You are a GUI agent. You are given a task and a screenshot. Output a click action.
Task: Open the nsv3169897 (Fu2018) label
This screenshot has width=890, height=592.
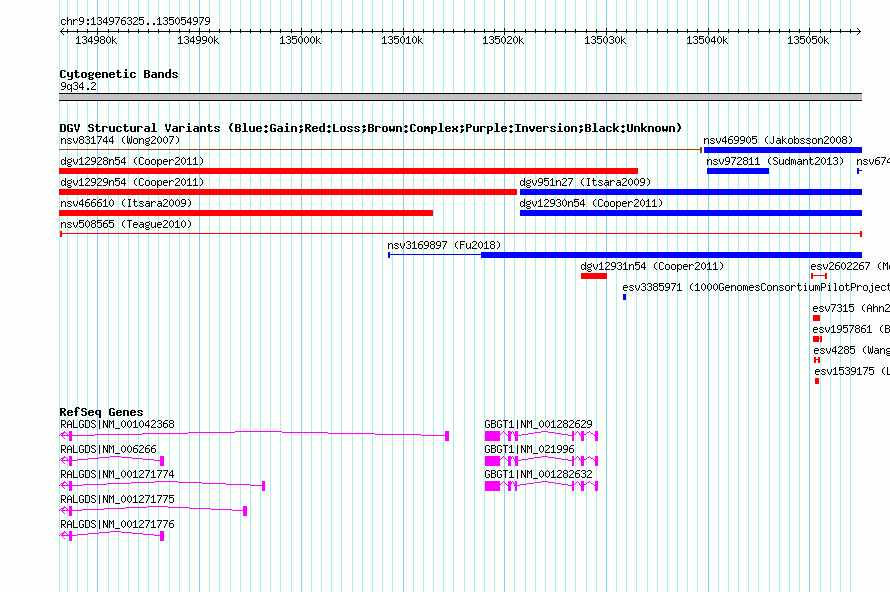[x=444, y=245]
